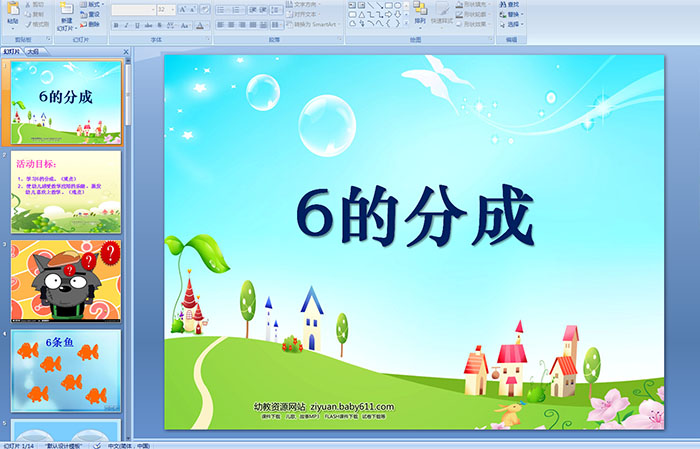Viewport: 700px width, 449px height.
Task: Select the Down Arrow block shape
Action: 397,14
